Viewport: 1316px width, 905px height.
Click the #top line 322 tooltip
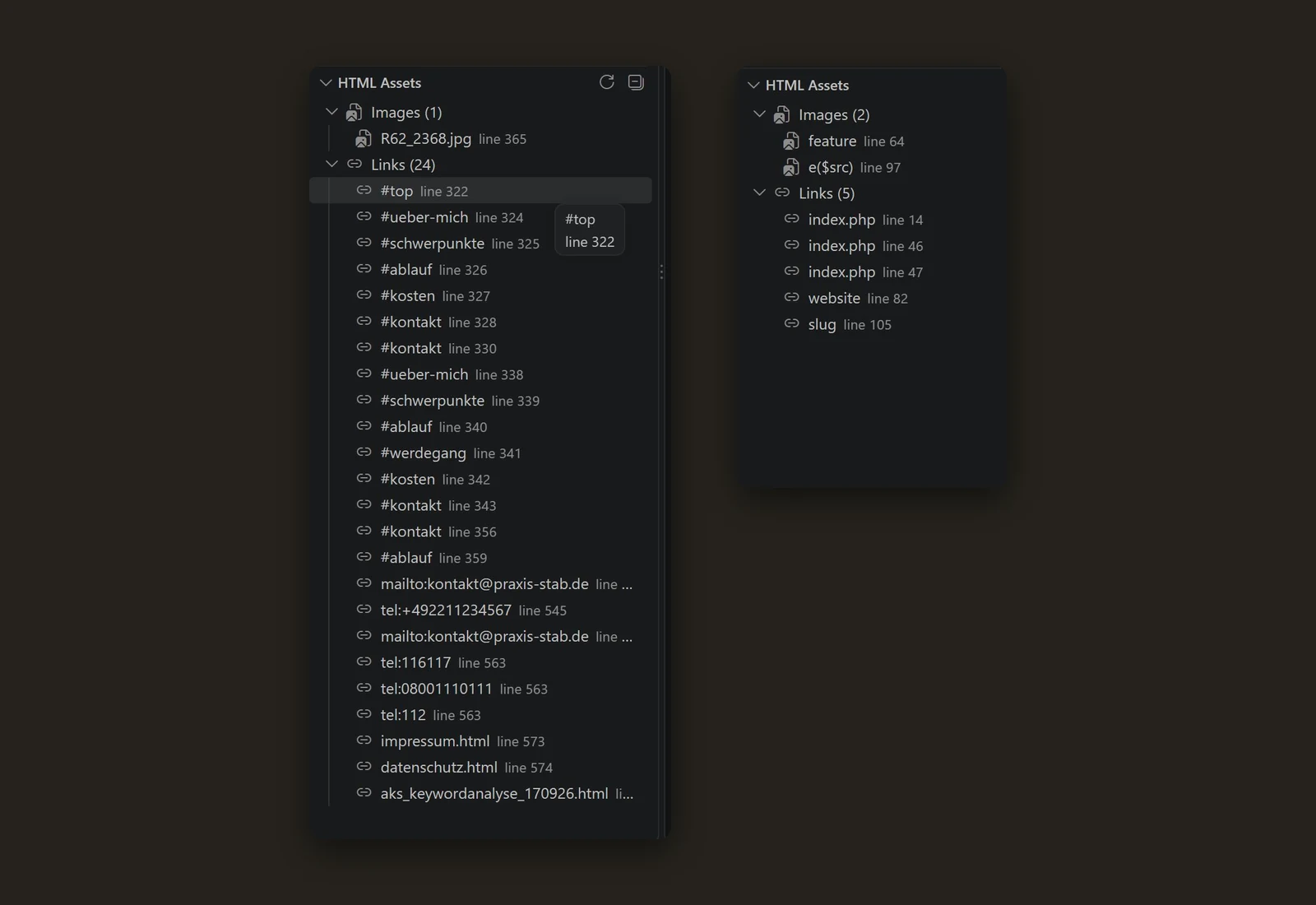coord(590,230)
